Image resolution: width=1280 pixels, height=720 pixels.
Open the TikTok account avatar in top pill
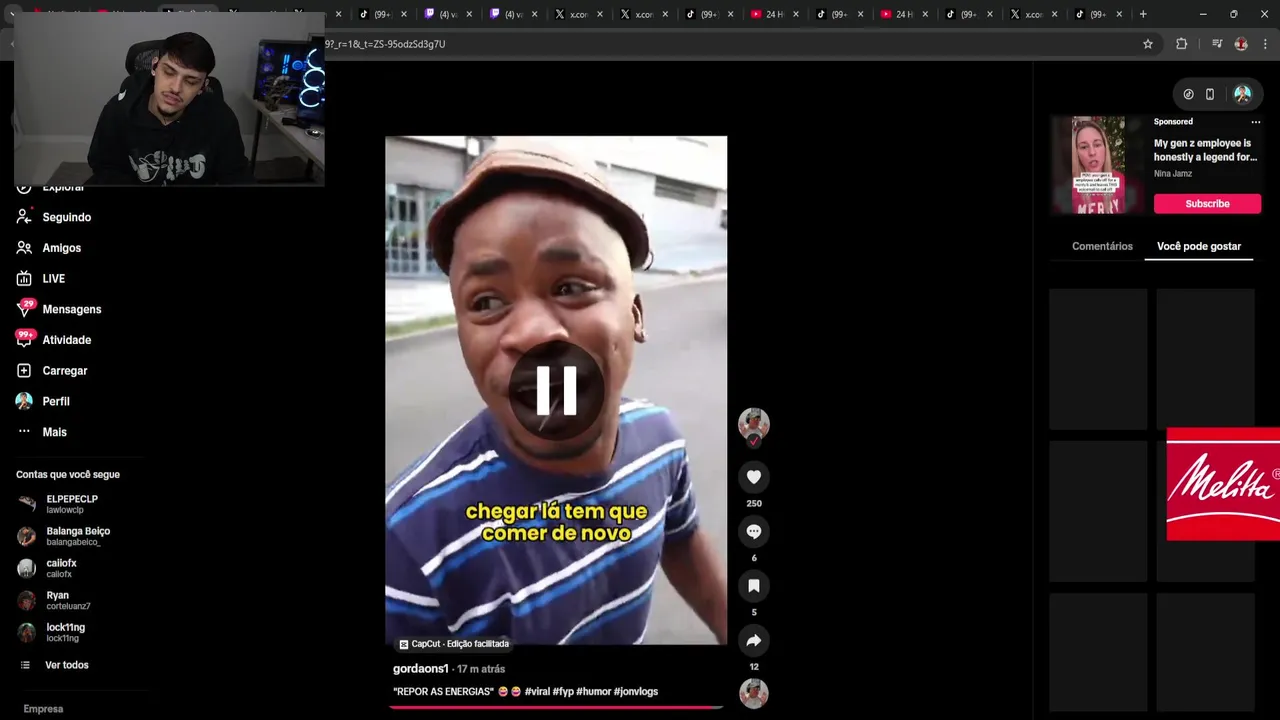pos(1243,94)
